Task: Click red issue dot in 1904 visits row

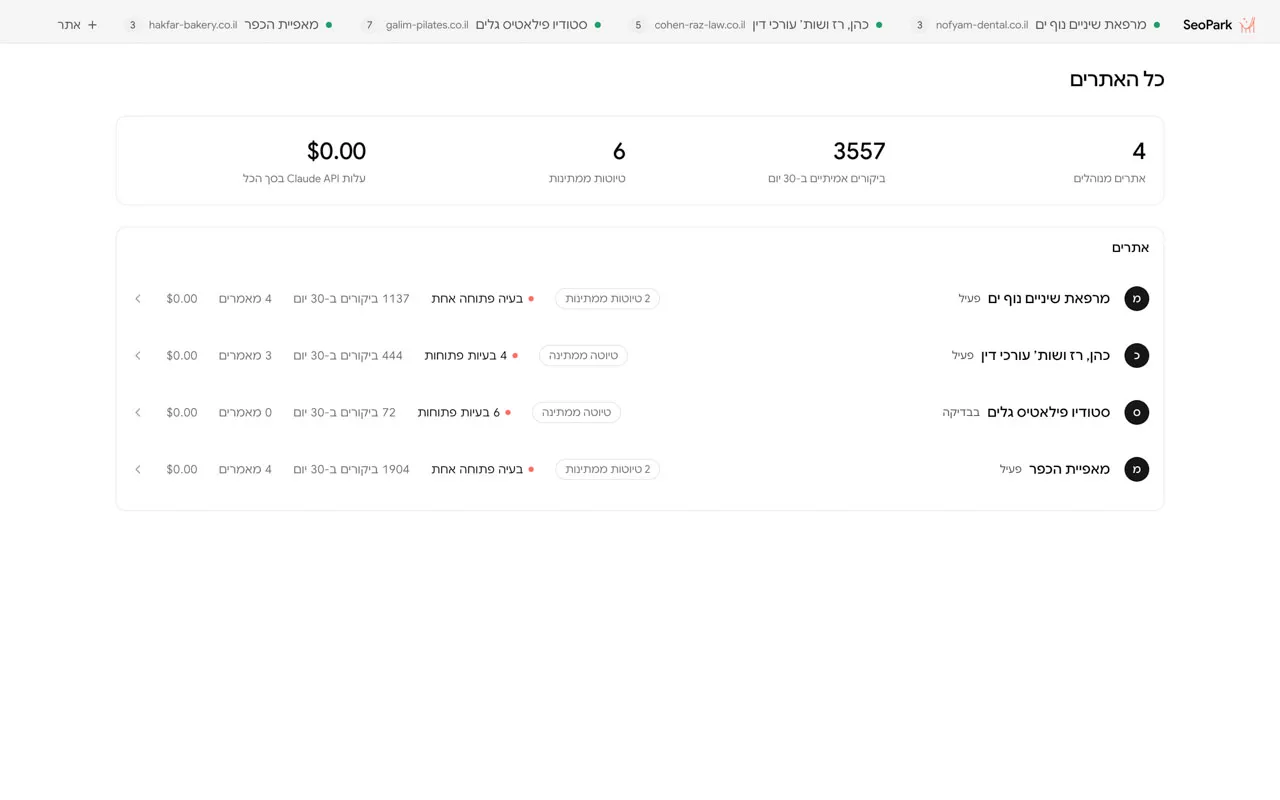Action: (x=531, y=470)
